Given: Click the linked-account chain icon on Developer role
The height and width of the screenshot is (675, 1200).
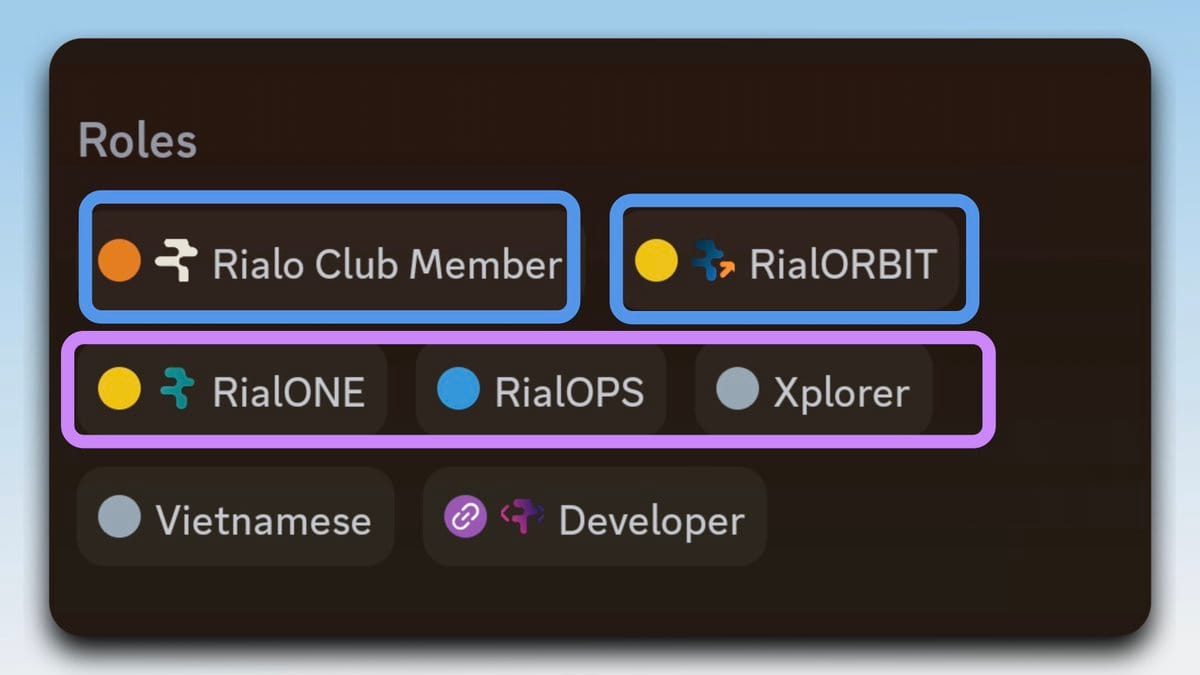Looking at the screenshot, I should 463,518.
